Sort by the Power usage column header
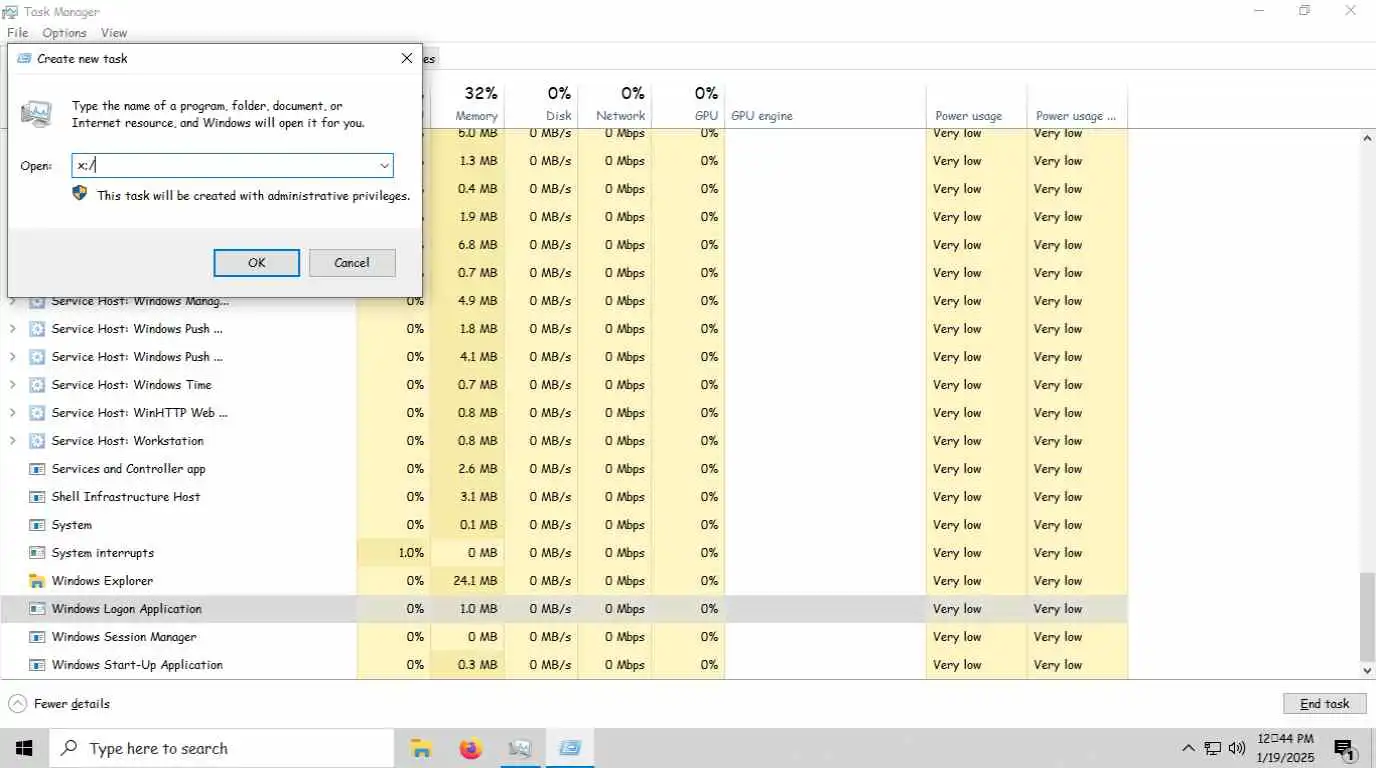This screenshot has height=768, width=1376. (977, 104)
